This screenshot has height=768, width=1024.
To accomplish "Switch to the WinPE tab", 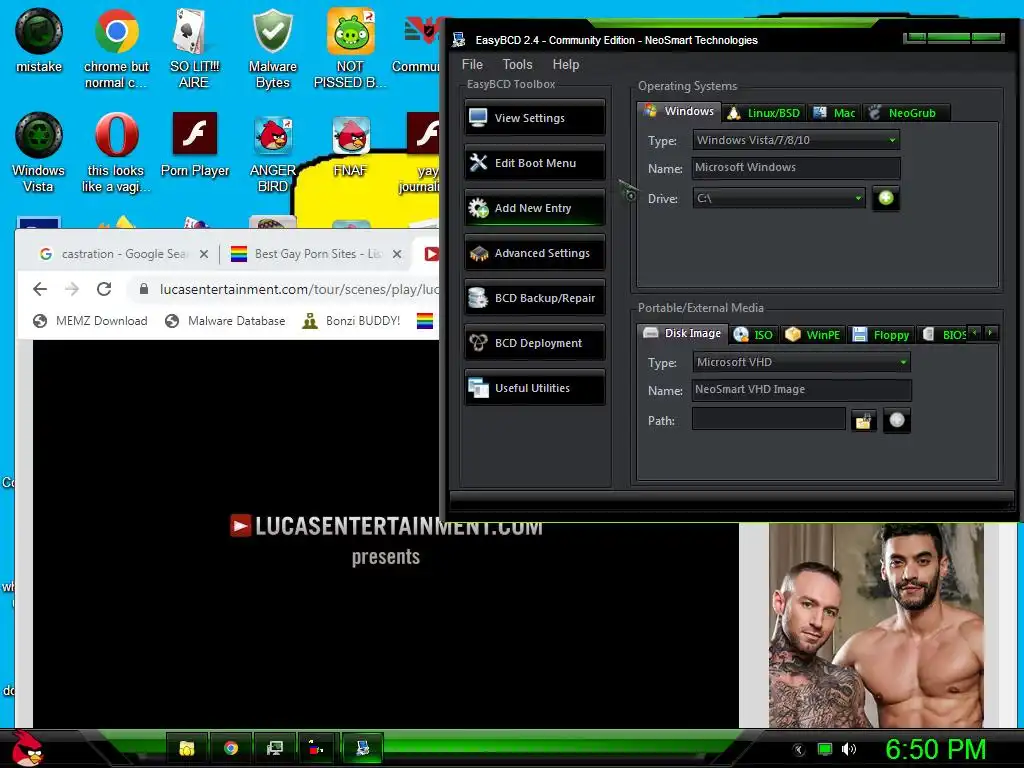I will pyautogui.click(x=812, y=335).
